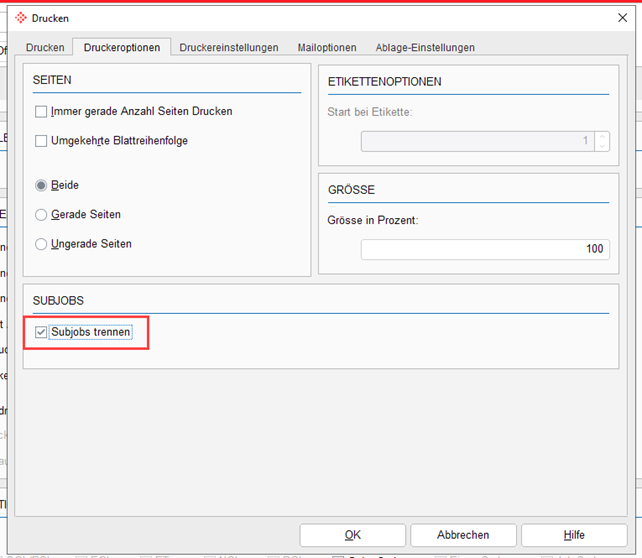Go to the Mailoptionen tab
Image resolution: width=642 pixels, height=558 pixels.
coord(327,47)
